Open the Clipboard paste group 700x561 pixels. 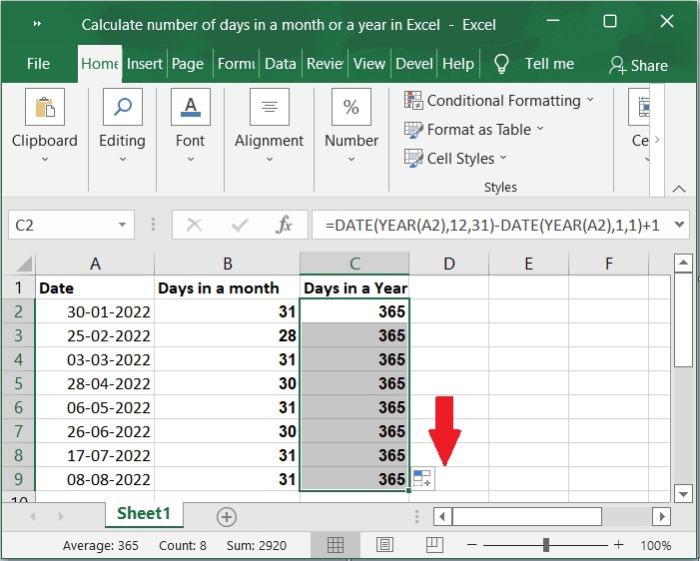(x=45, y=107)
